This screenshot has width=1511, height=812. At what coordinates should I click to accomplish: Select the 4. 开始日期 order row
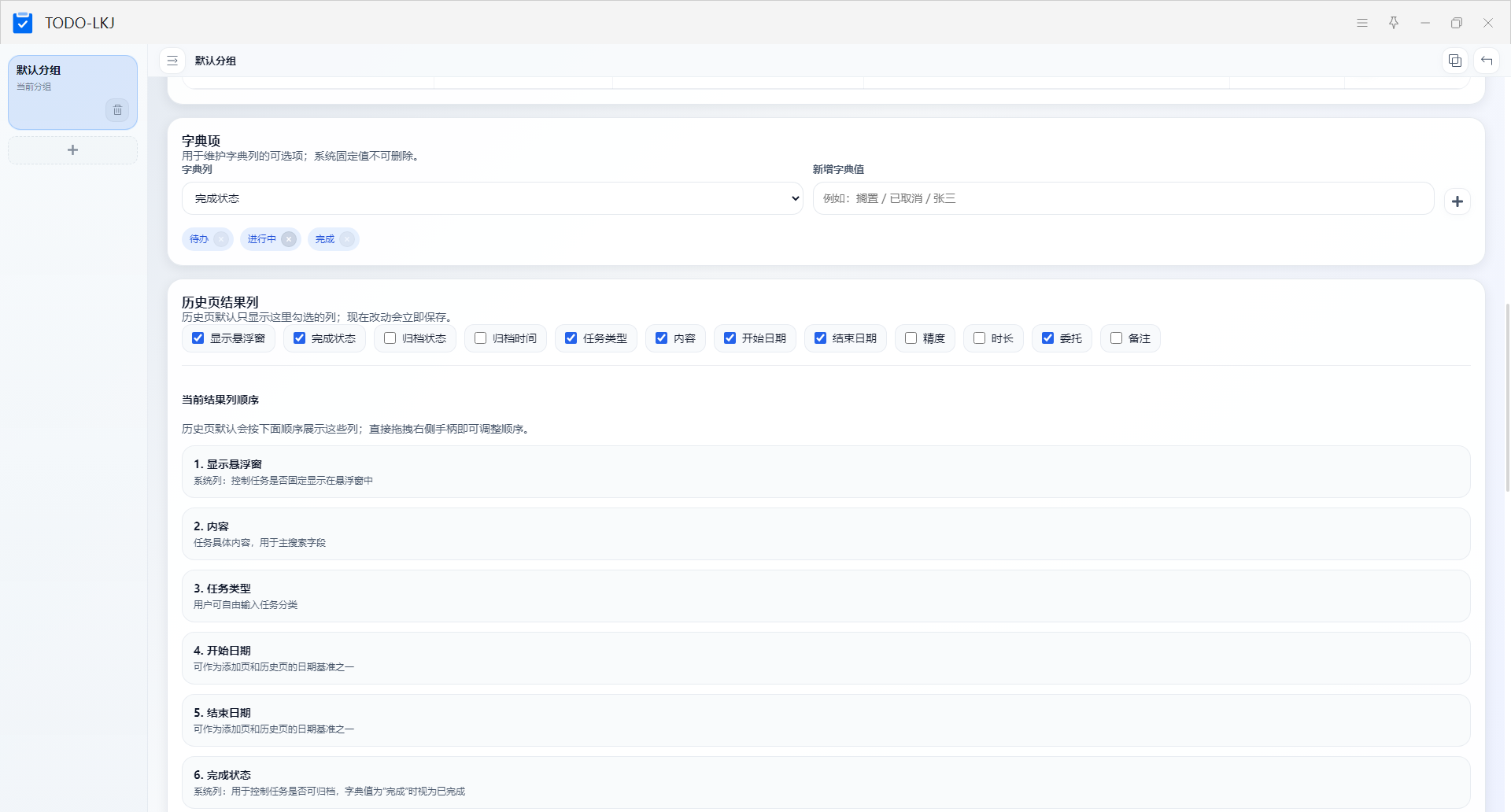click(826, 659)
